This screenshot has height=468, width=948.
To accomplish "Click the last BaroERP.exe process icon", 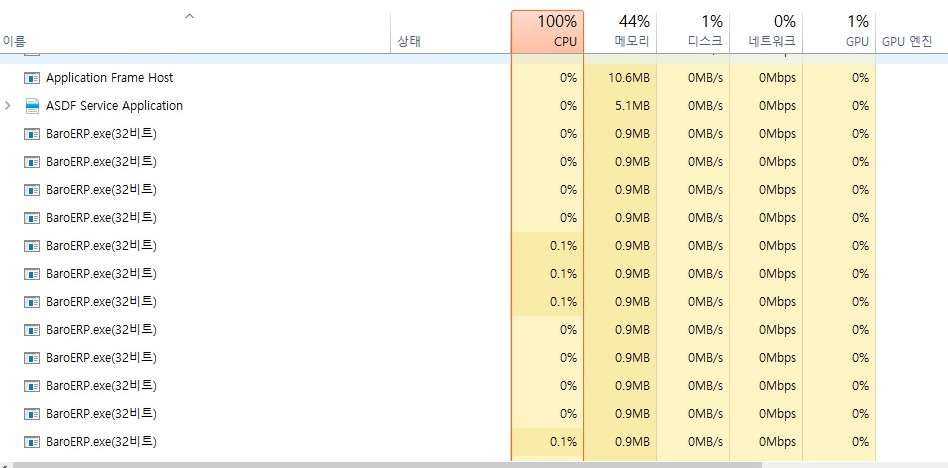I will click(31, 442).
